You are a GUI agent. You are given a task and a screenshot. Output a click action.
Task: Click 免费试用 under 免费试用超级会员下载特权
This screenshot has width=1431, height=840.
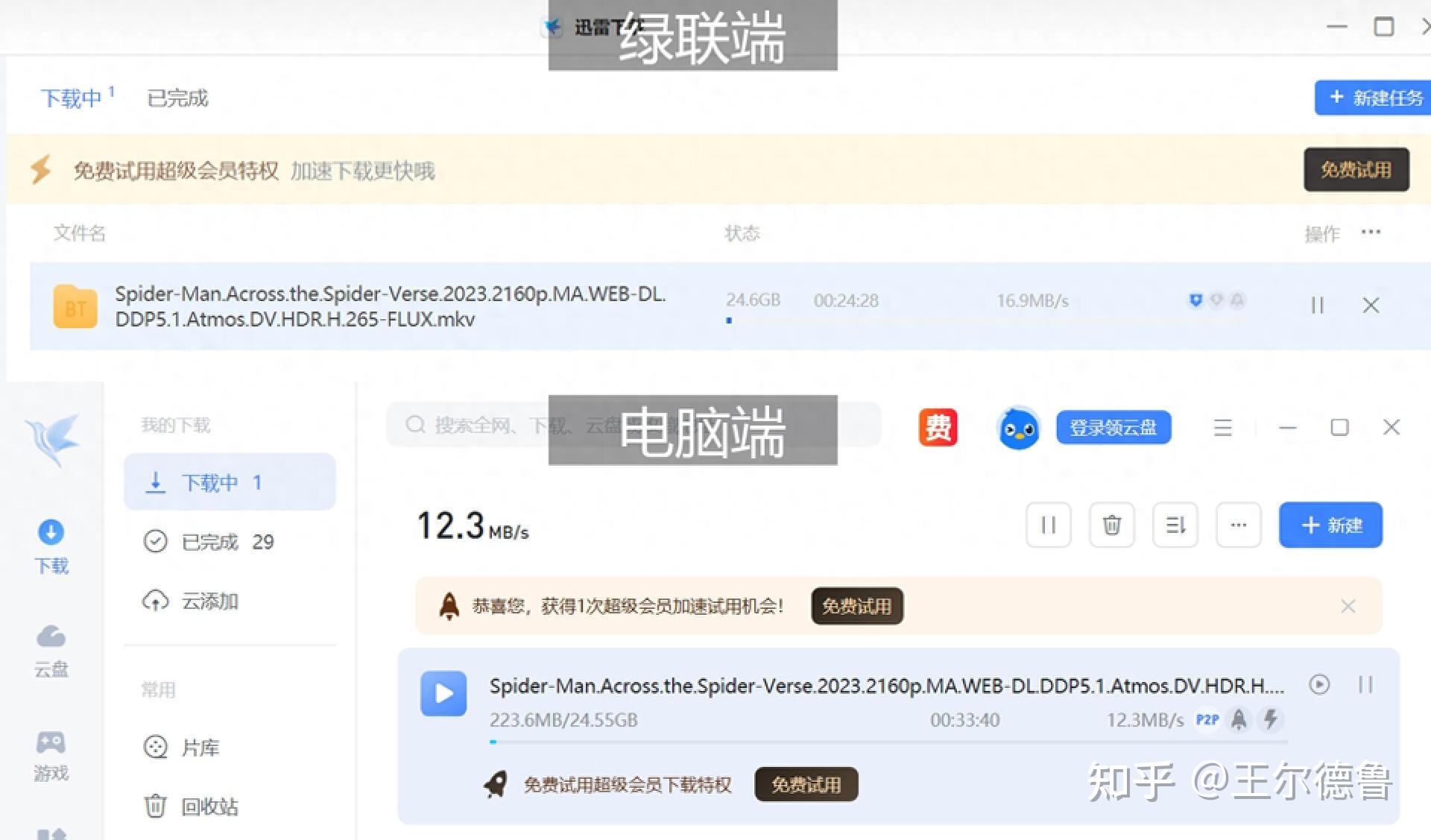click(x=806, y=785)
